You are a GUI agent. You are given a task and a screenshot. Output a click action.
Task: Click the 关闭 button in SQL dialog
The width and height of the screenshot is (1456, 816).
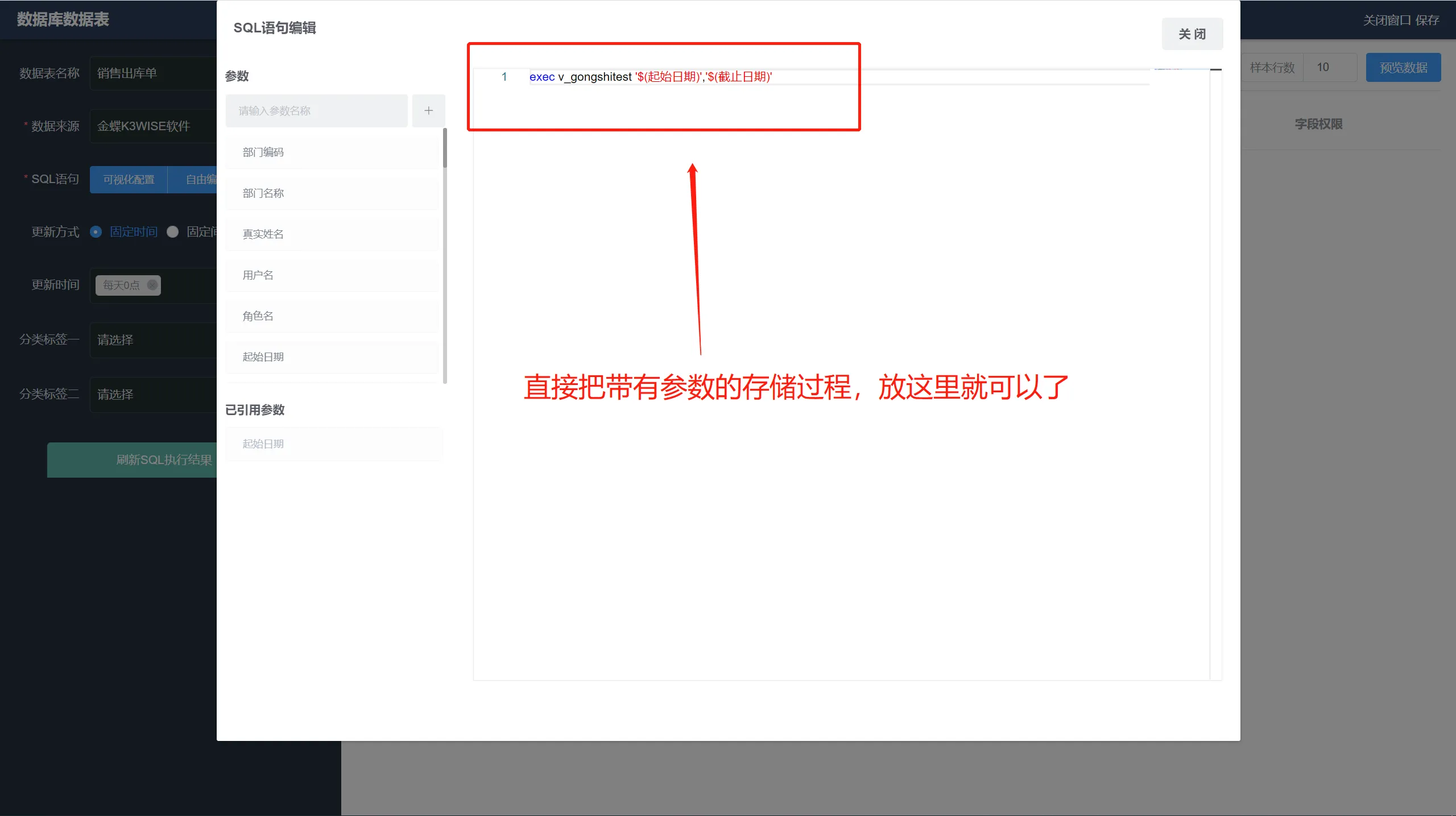[1192, 34]
